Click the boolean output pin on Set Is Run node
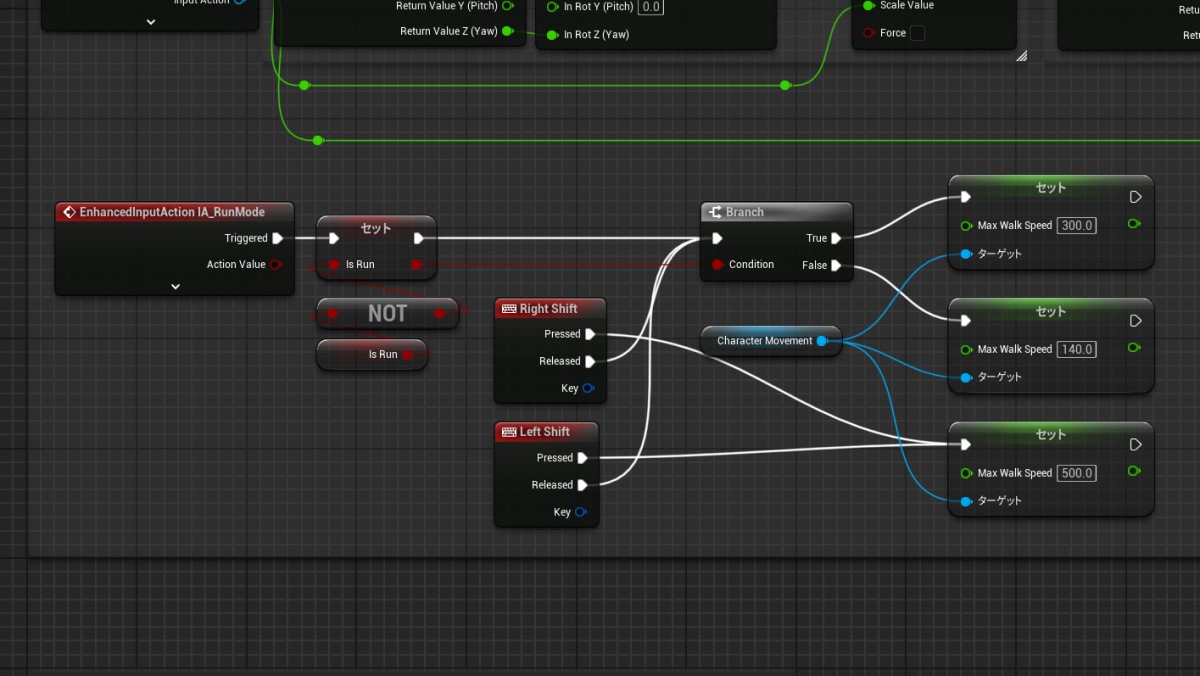Screen dimensions: 1200x676 pos(417,264)
